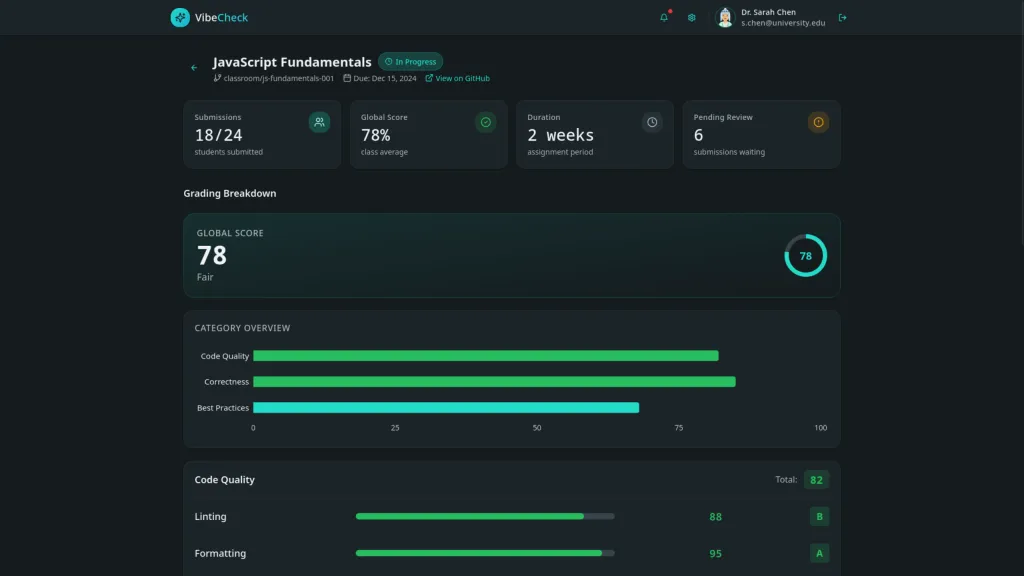The height and width of the screenshot is (576, 1024).
Task: Open the notifications bell
Action: tap(664, 17)
